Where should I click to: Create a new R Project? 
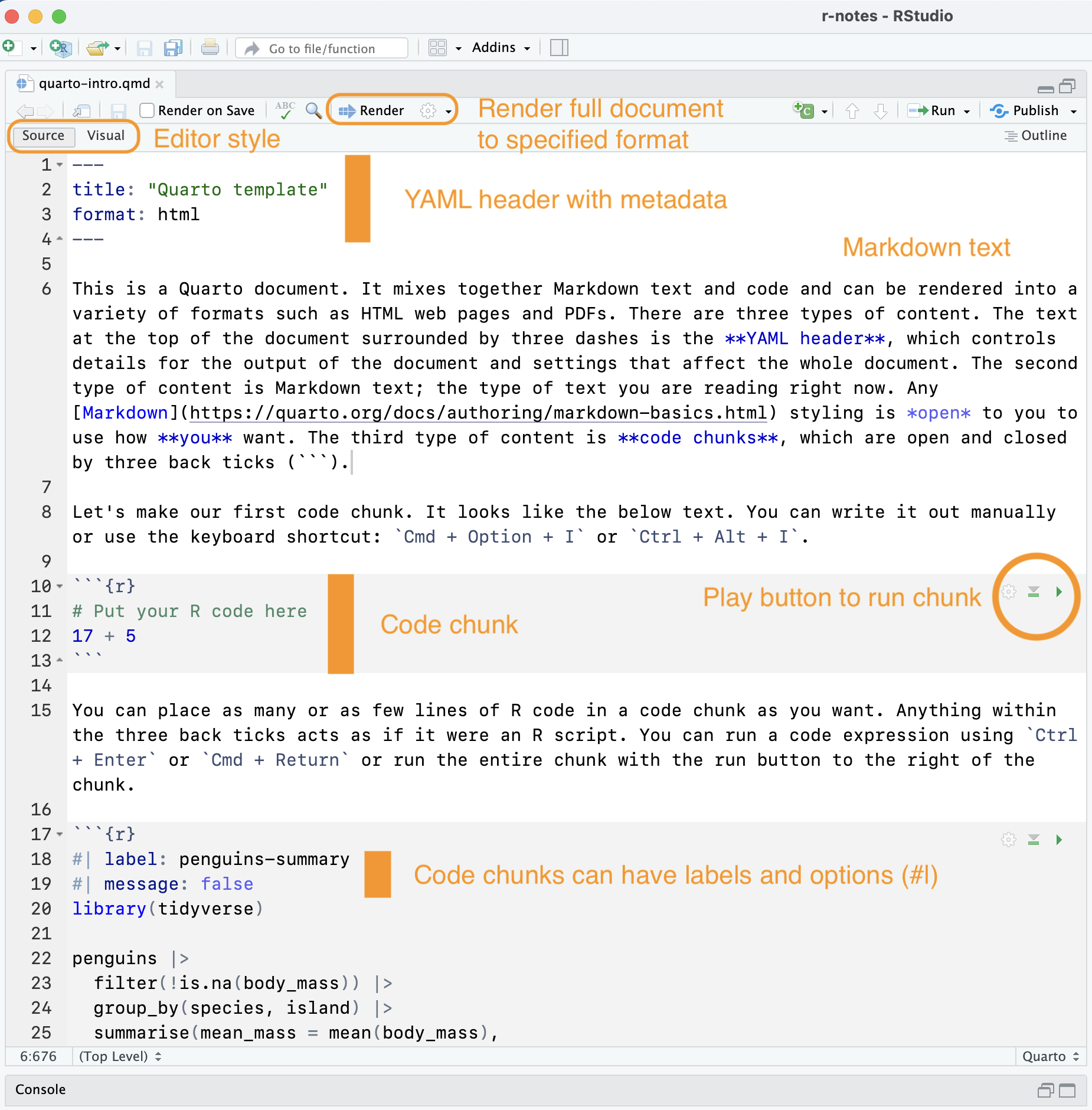tap(59, 48)
